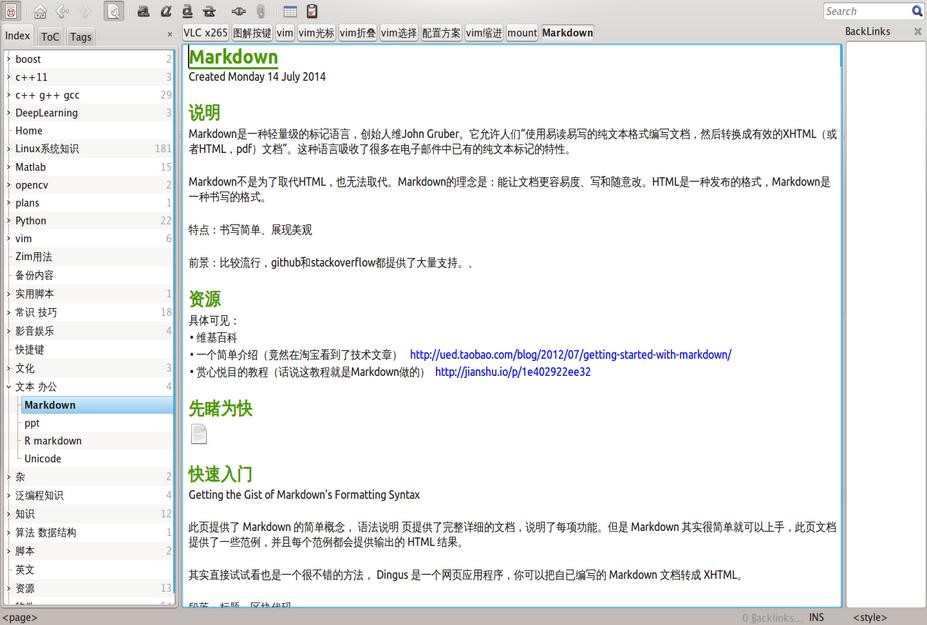
Task: Expand the Python tree node
Action: tap(8, 221)
